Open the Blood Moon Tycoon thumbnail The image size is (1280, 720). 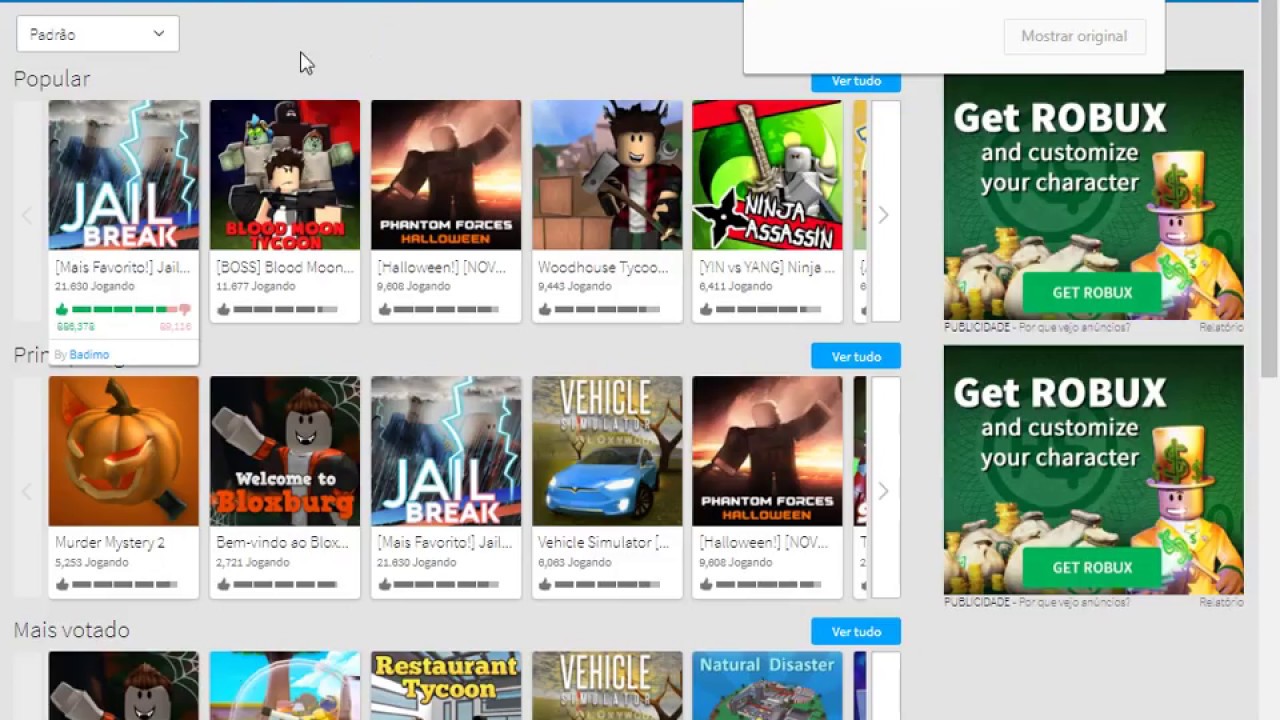(285, 175)
